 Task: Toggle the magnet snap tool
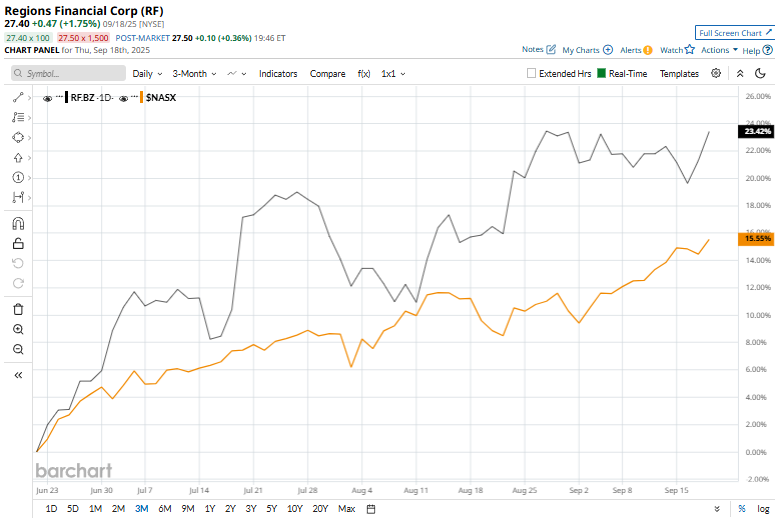click(18, 224)
